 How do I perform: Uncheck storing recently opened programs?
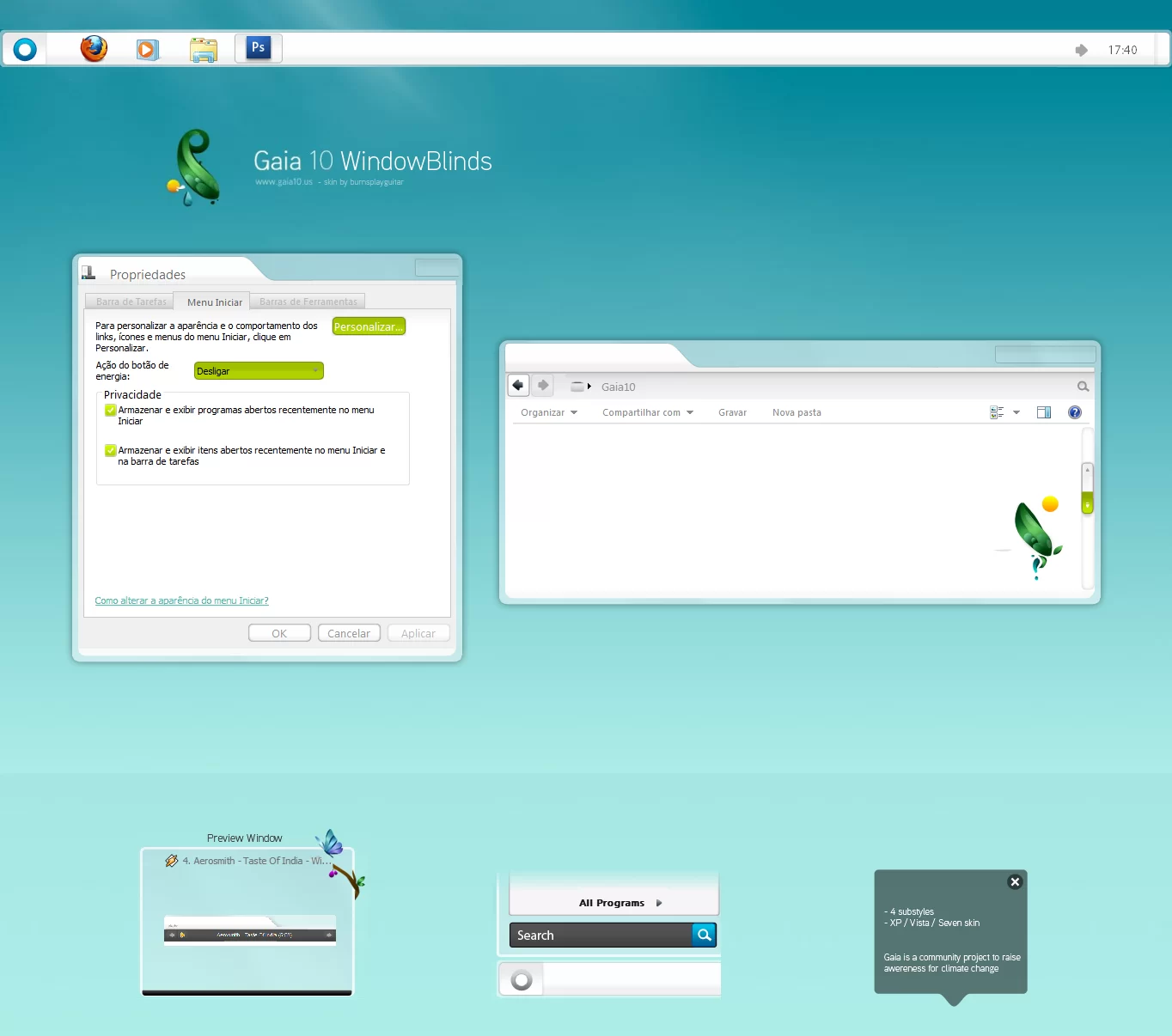pyautogui.click(x=111, y=411)
